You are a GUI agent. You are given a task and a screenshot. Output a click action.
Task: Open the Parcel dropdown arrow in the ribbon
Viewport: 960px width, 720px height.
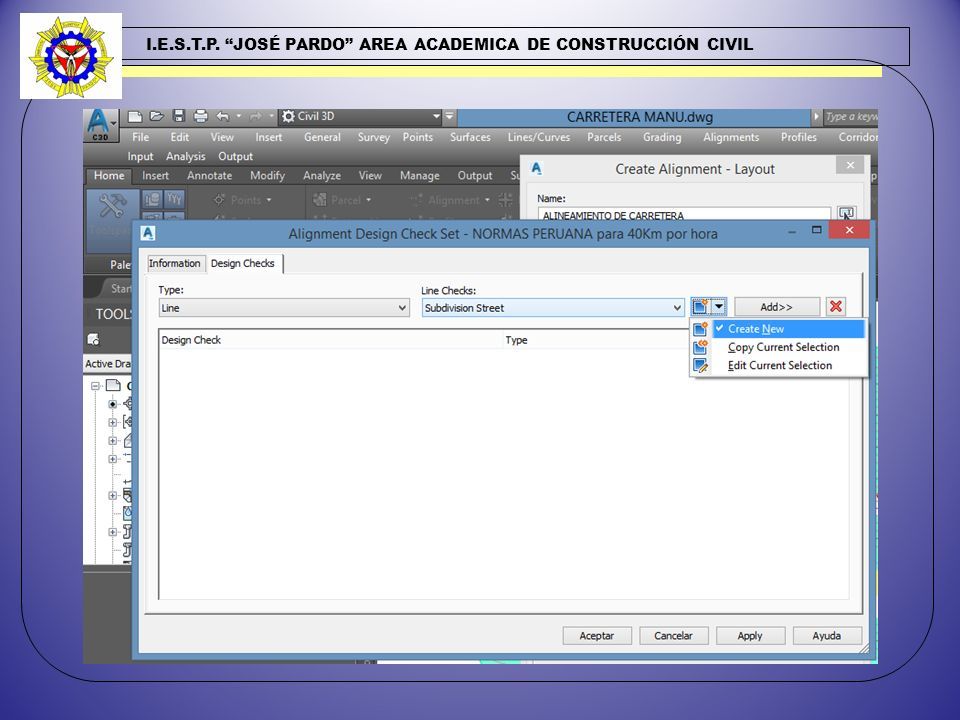tap(369, 200)
